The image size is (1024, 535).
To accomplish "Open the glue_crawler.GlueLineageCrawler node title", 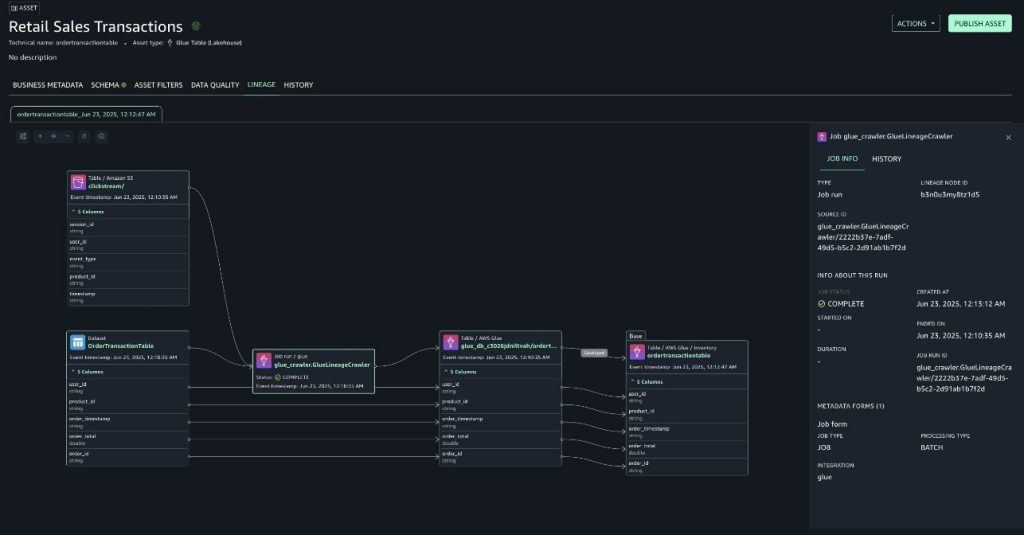I will click(x=322, y=365).
